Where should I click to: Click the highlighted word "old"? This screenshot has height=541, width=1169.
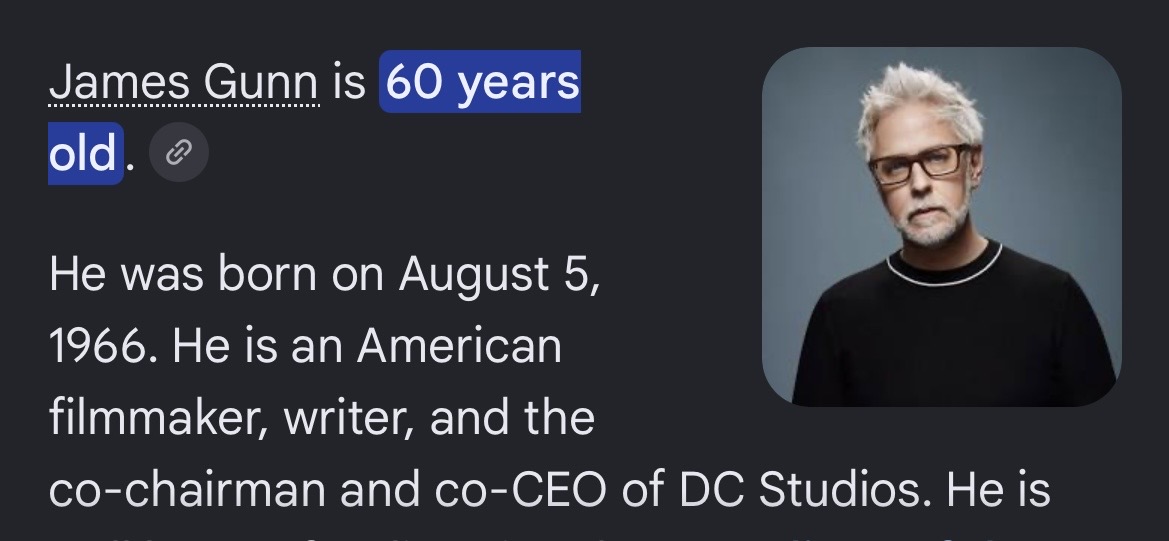pyautogui.click(x=85, y=153)
